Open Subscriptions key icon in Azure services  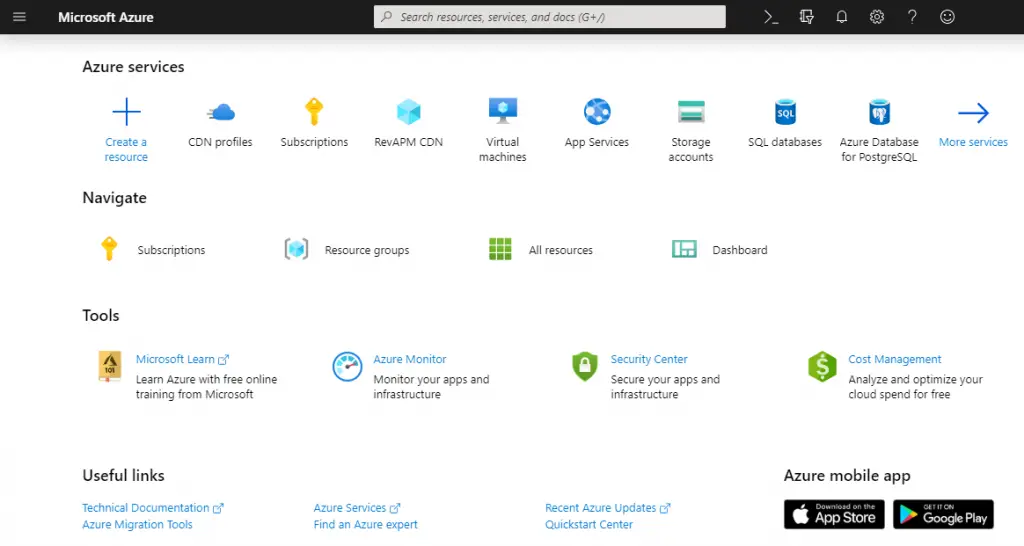pyautogui.click(x=314, y=112)
